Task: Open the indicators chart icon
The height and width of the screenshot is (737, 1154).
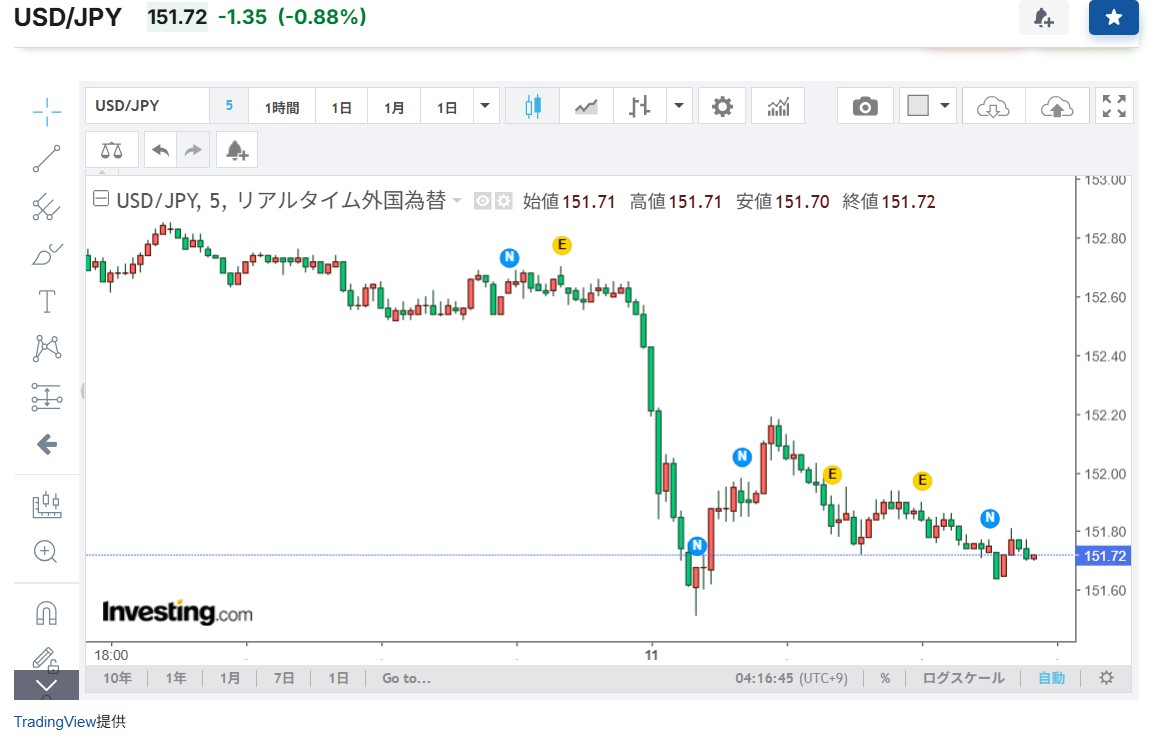Action: click(778, 106)
